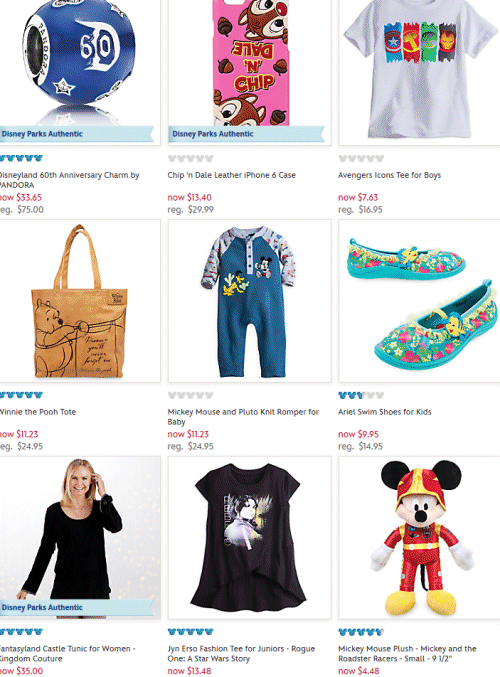Follow the Avengers Icons Tee for Boys link
This screenshot has width=500, height=677.
pyautogui.click(x=389, y=175)
